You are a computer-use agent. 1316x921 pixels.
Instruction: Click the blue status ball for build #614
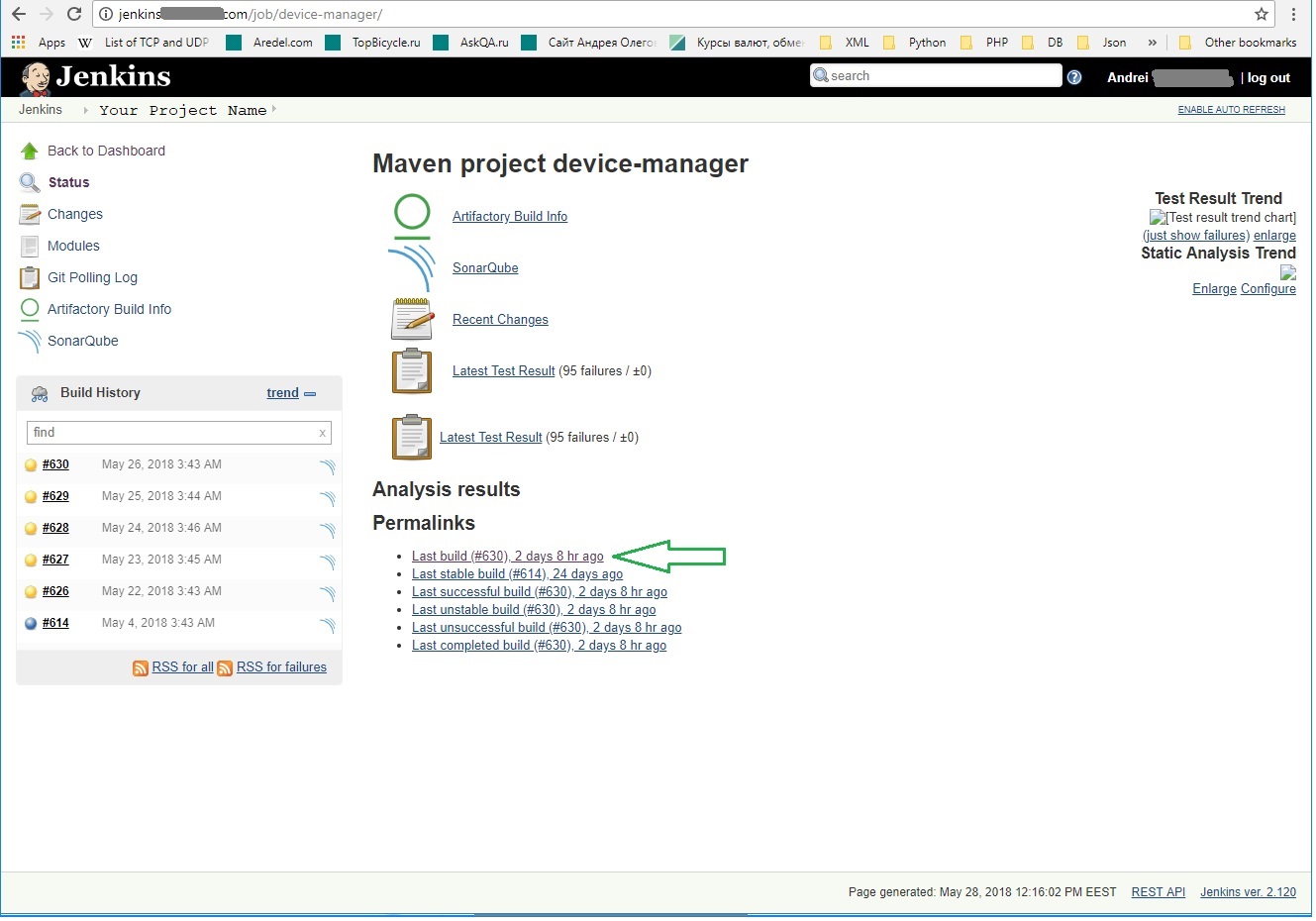click(31, 624)
